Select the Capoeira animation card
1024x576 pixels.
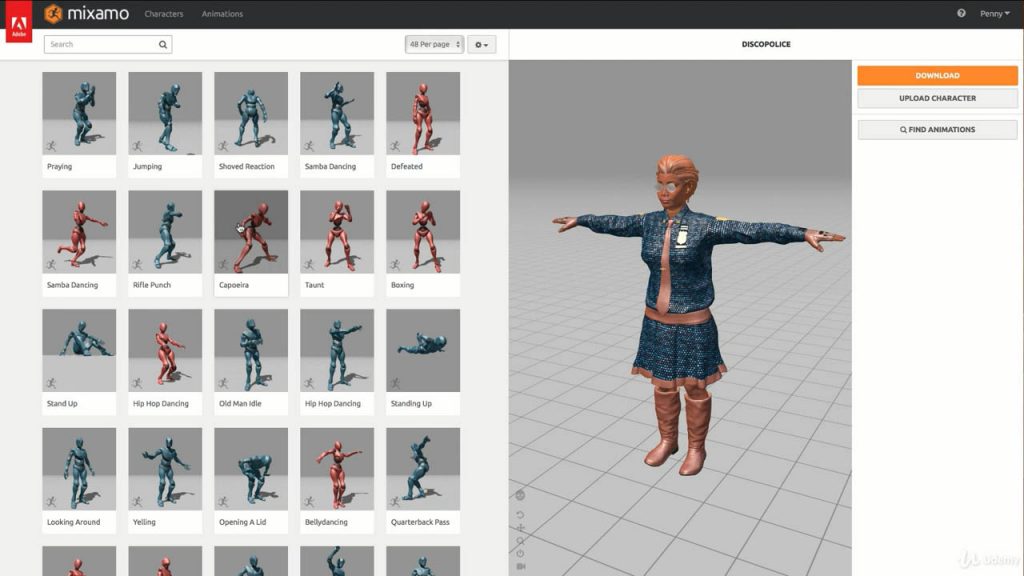pyautogui.click(x=251, y=243)
